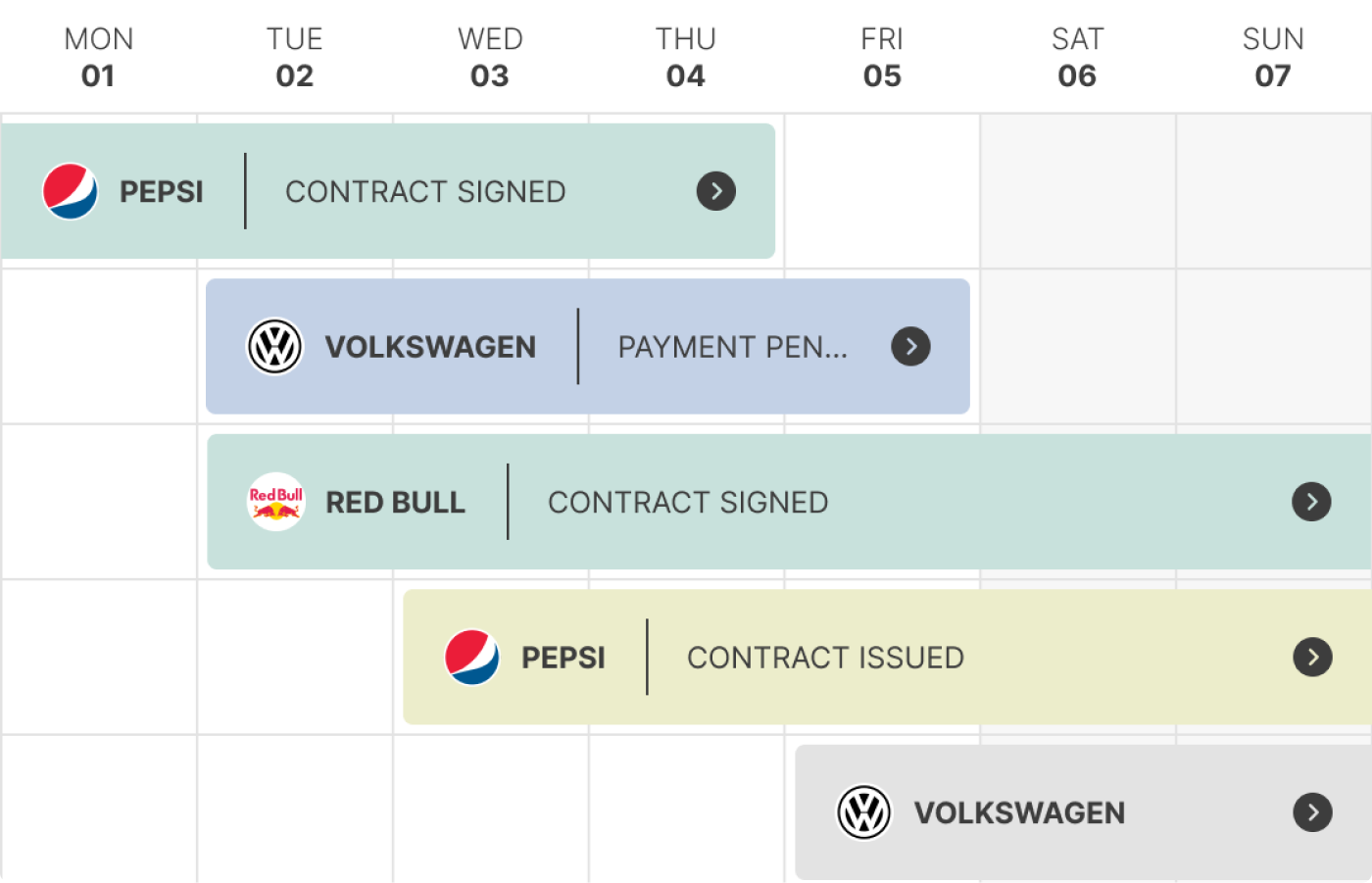Select the SUN 07 day header
This screenshot has height=883, width=1372.
point(1273,58)
